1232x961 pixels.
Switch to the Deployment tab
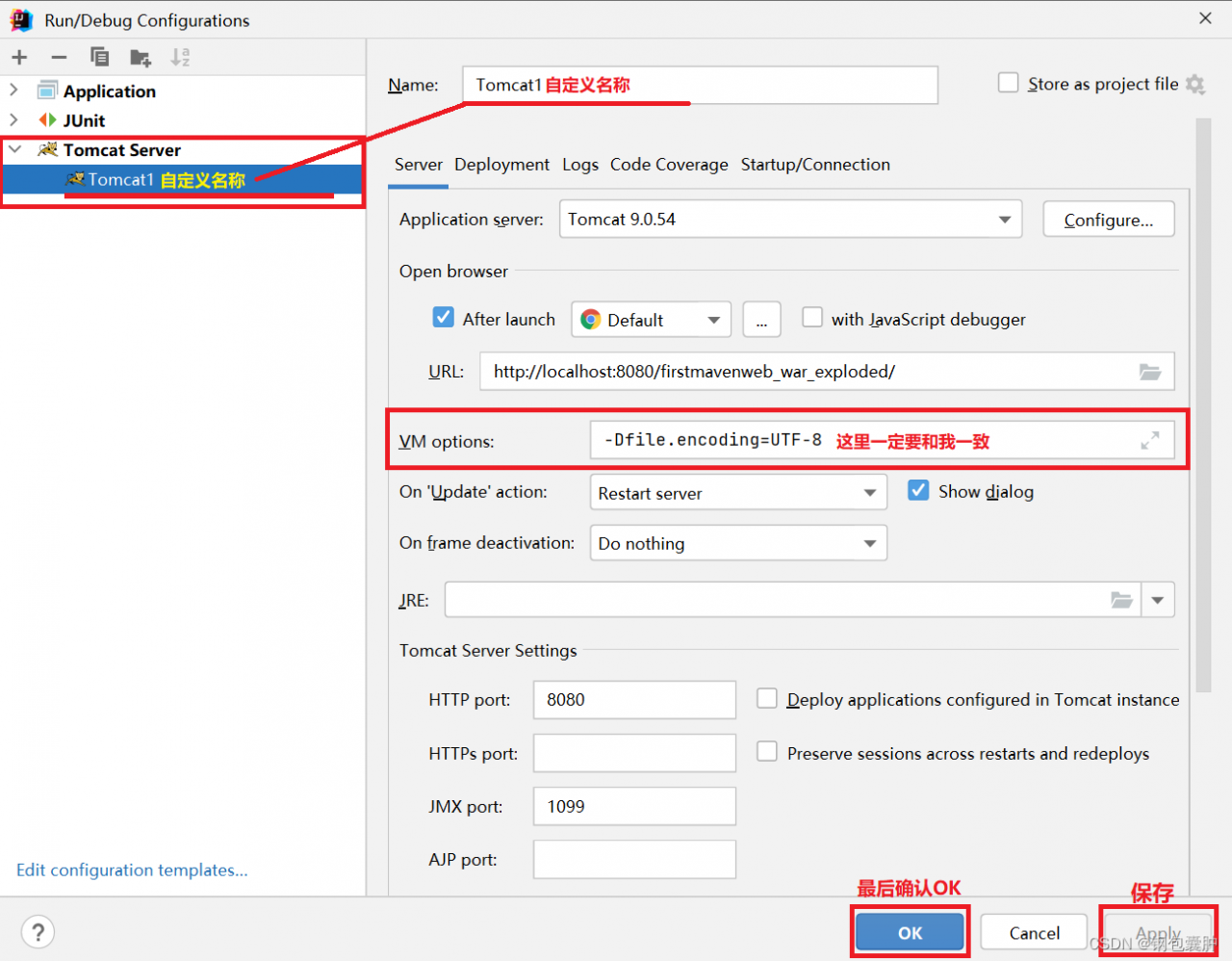pos(502,165)
